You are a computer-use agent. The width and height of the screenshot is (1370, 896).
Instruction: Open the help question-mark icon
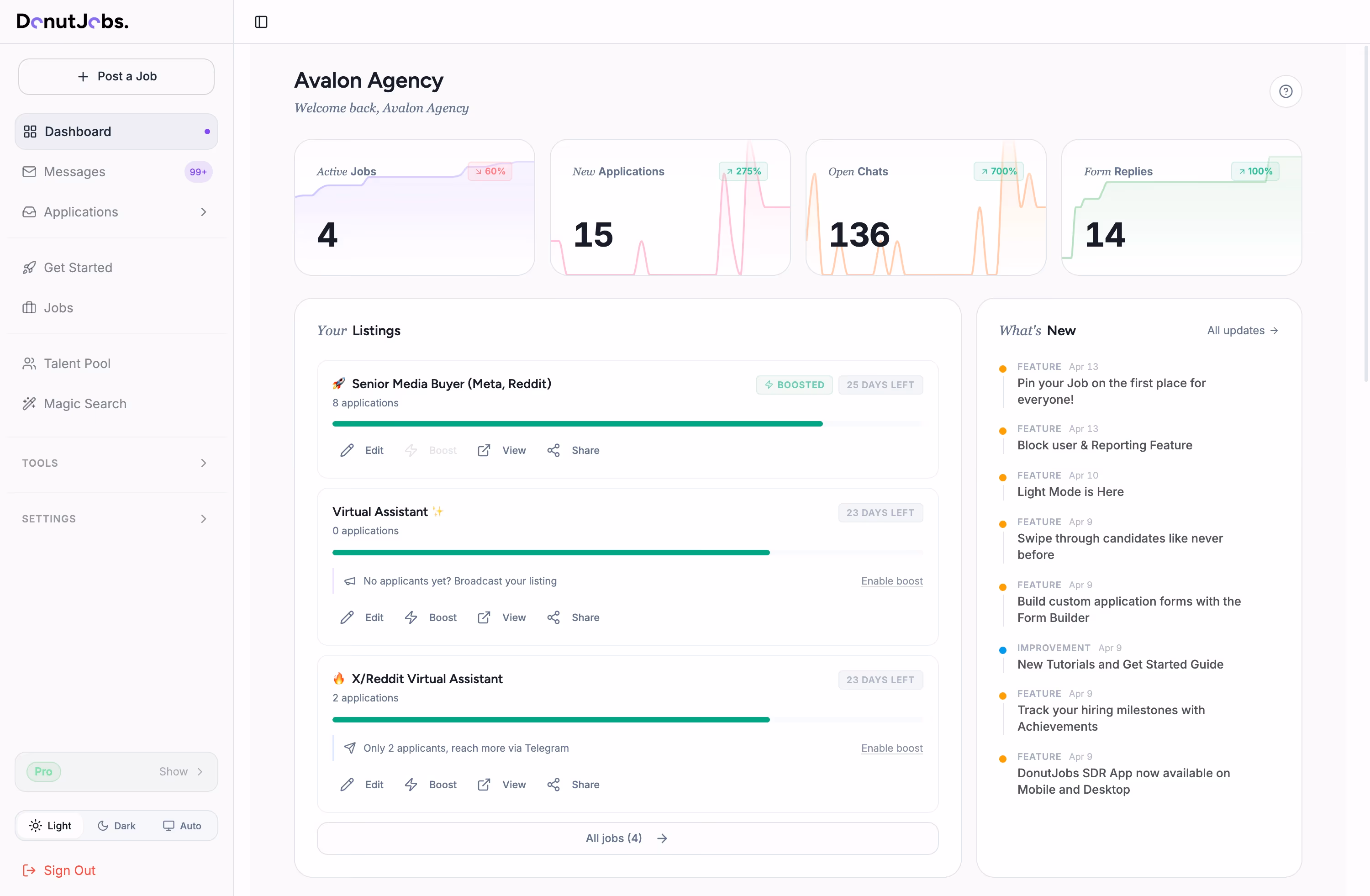1286,91
